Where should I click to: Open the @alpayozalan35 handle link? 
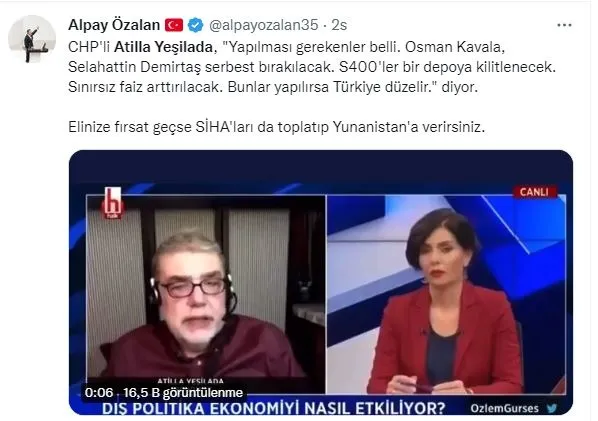click(x=264, y=25)
